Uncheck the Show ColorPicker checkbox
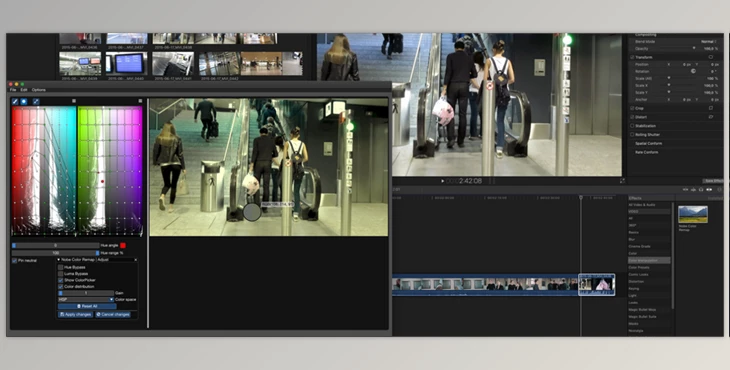730x370 pixels. [x=61, y=280]
